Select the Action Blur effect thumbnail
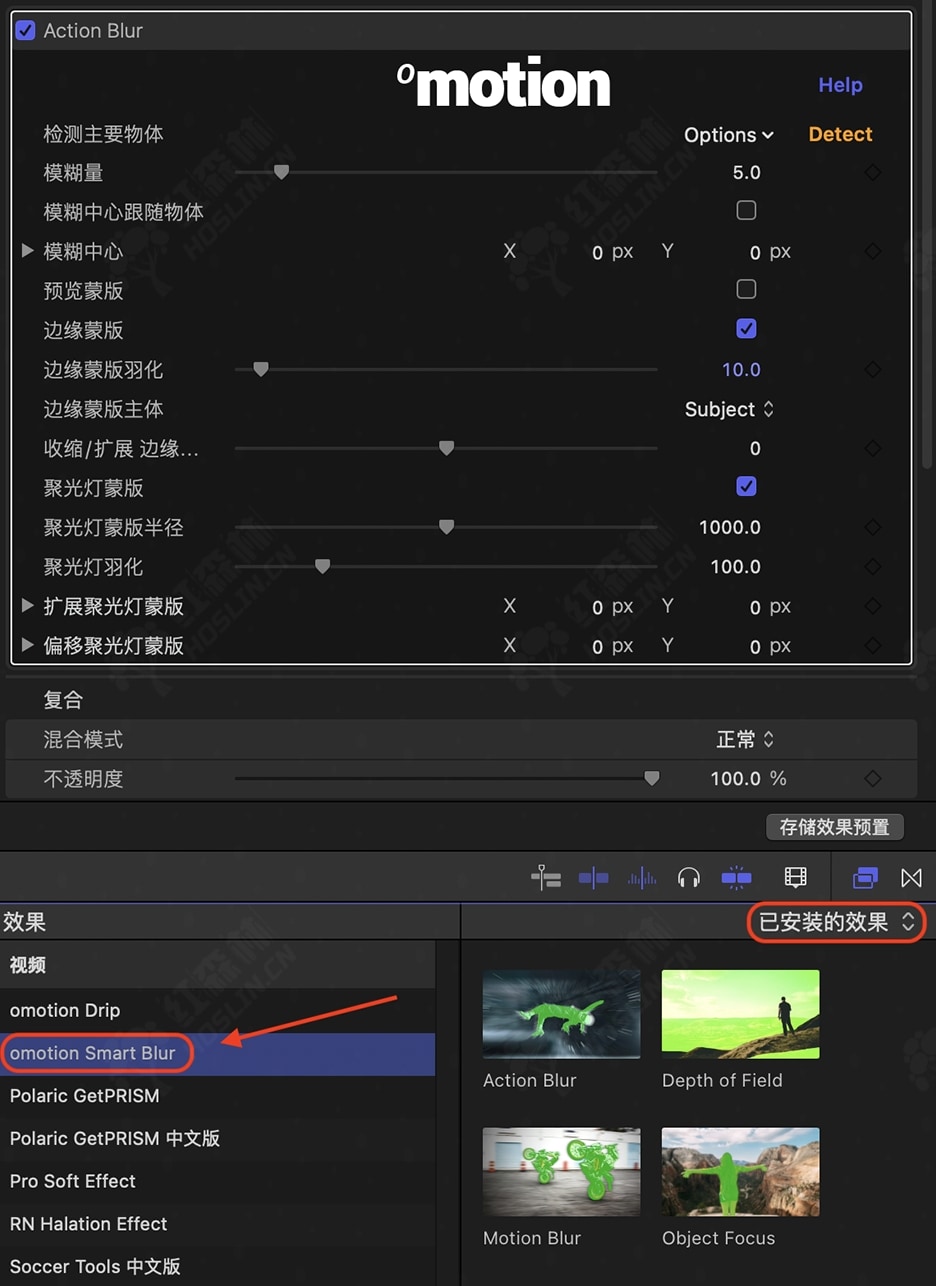This screenshot has width=936, height=1286. (561, 1014)
